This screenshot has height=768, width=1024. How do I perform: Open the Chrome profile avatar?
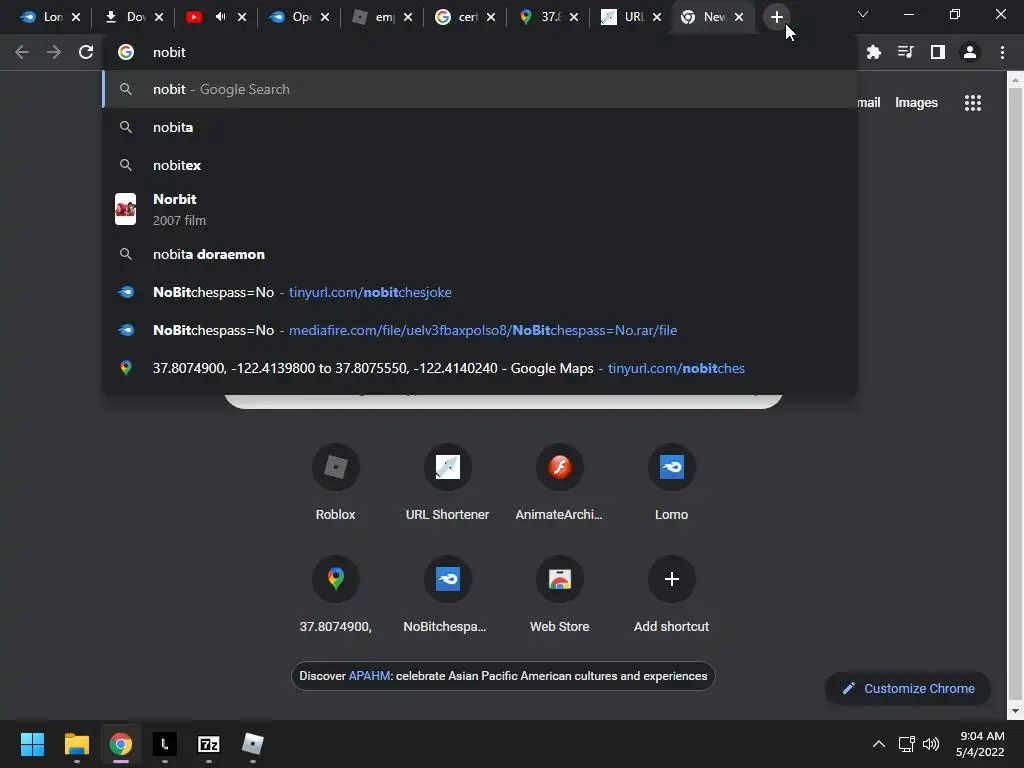970,52
